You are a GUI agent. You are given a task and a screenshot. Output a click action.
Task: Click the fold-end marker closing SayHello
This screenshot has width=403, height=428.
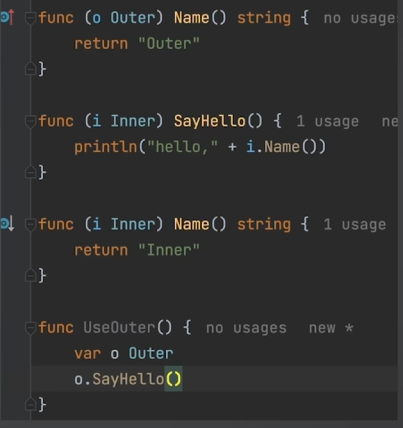[x=30, y=172]
